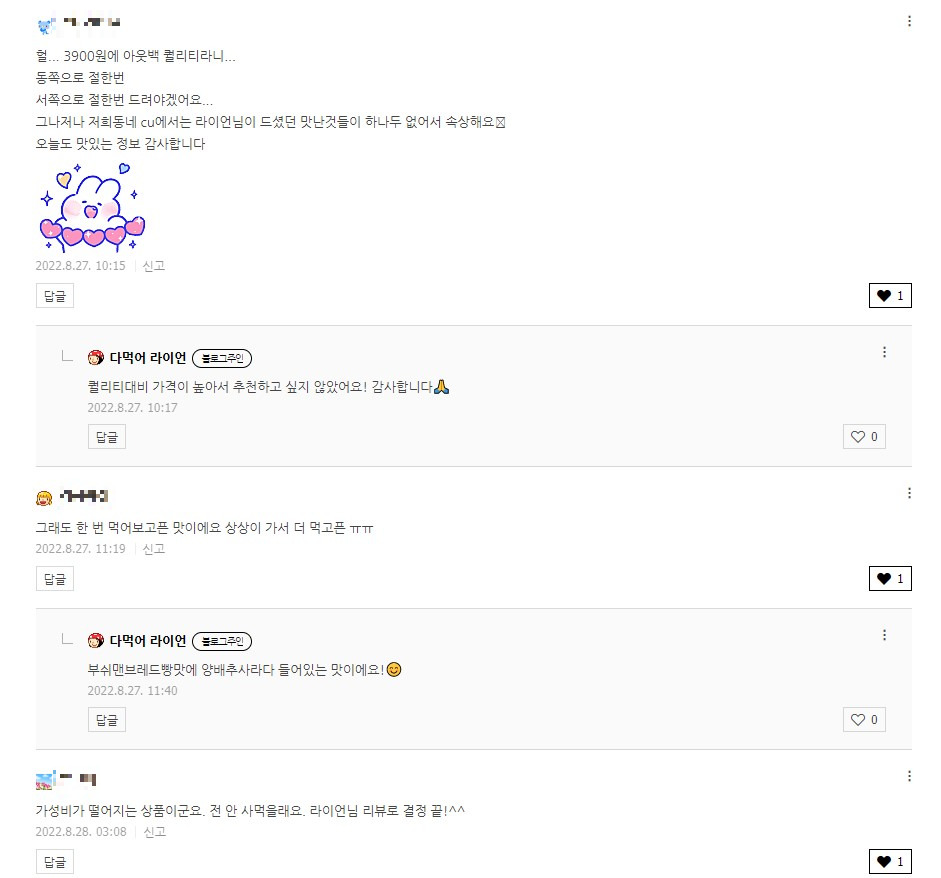The width and height of the screenshot is (941, 878).
Task: Report the 10:15 comment via 신고
Action: coord(154,266)
